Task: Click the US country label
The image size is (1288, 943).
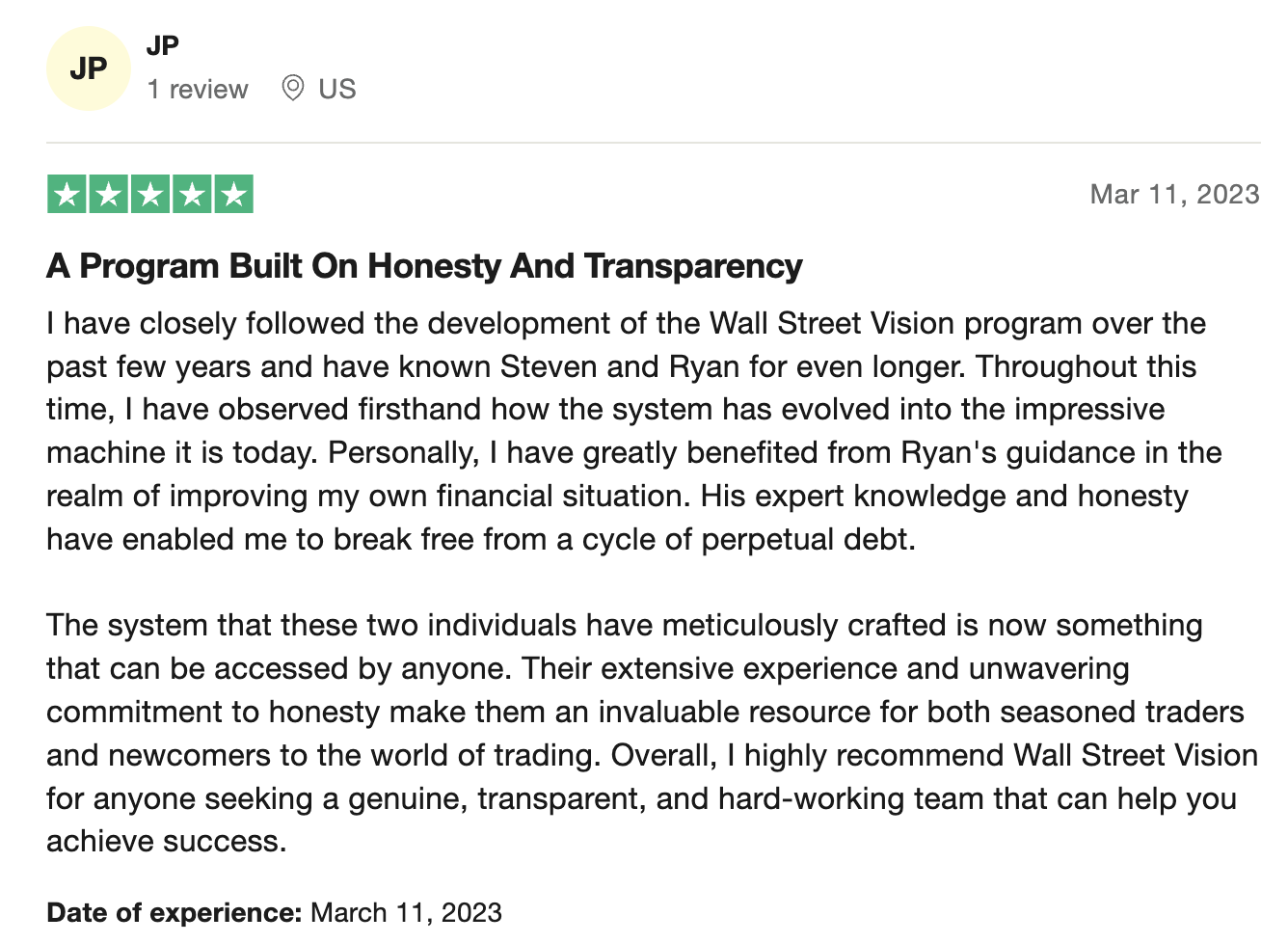Action: coord(337,90)
